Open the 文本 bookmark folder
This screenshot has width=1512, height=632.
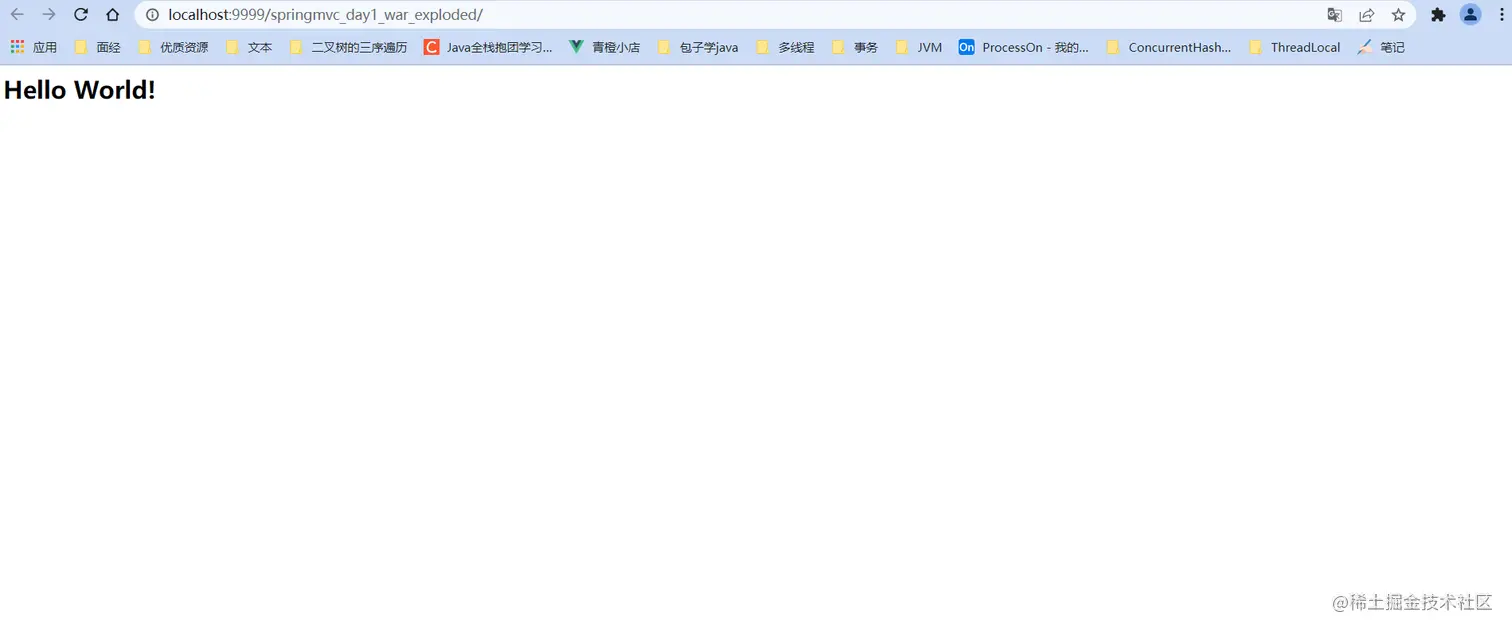(x=249, y=47)
